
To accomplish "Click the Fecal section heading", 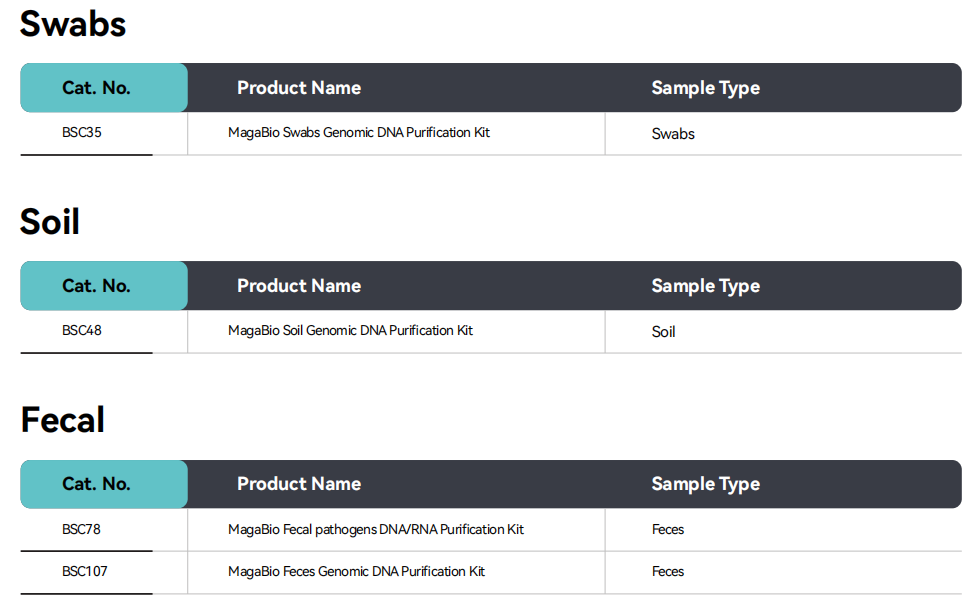I will pos(63,420).
